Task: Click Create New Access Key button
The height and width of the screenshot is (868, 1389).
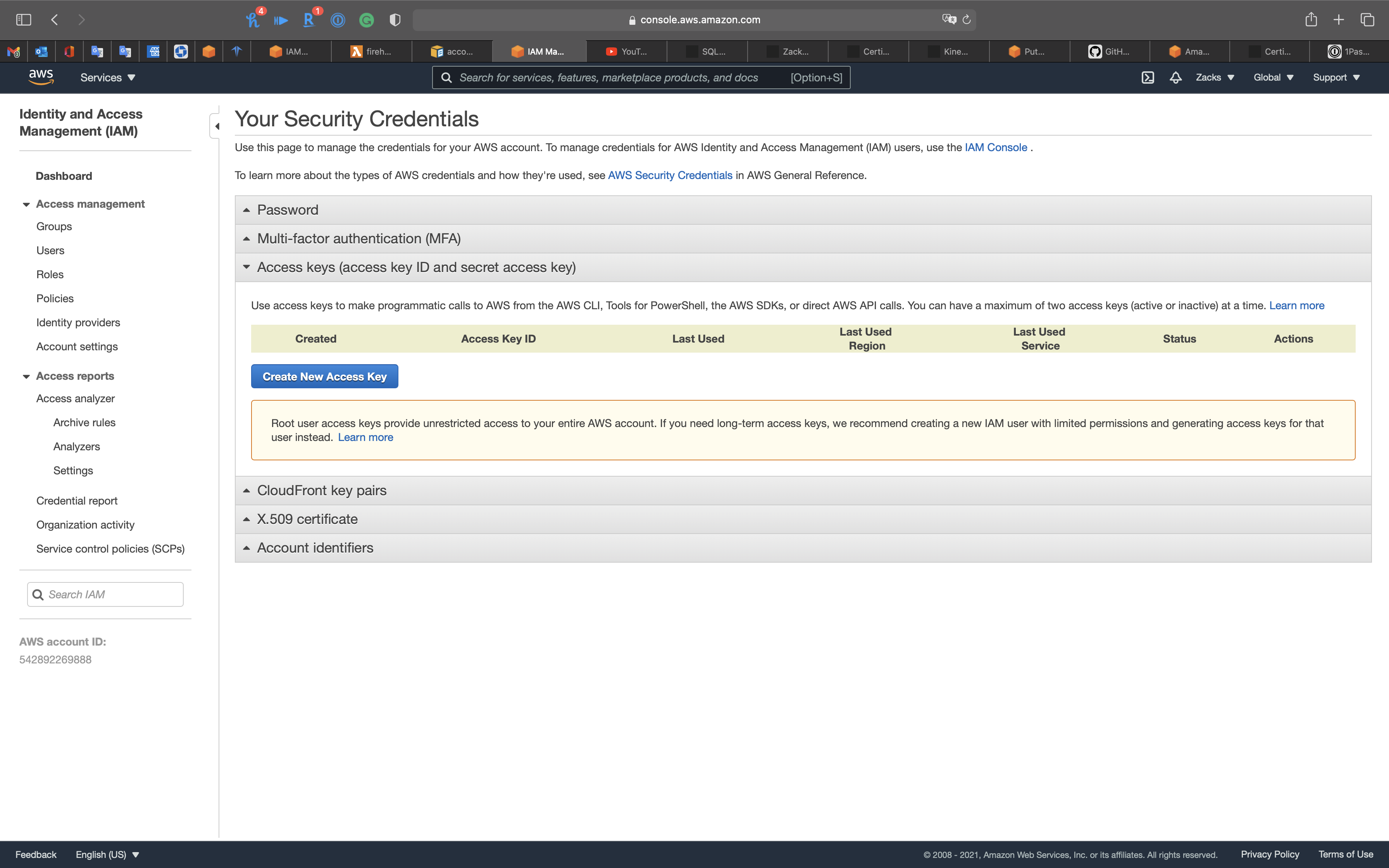Action: point(324,377)
